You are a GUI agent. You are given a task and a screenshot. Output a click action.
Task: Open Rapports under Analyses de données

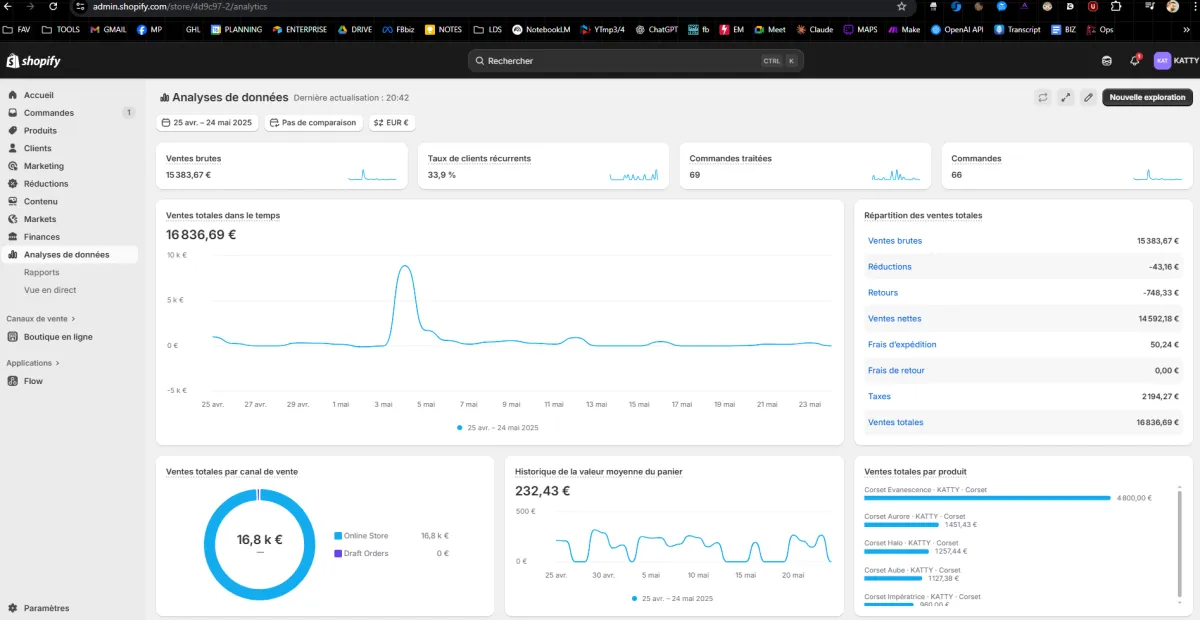[41, 272]
